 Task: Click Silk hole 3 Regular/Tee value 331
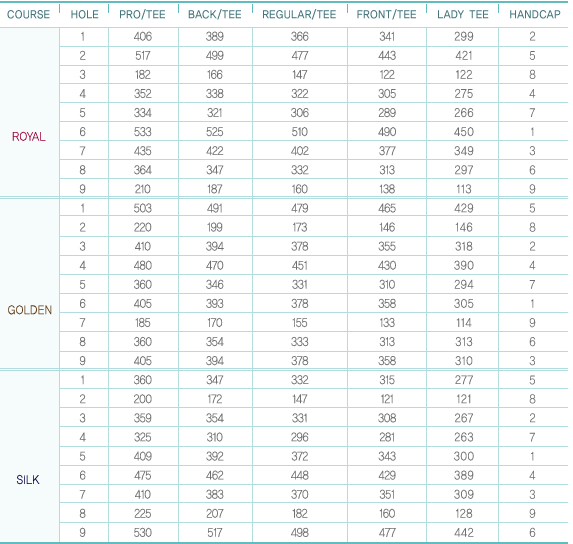300,418
